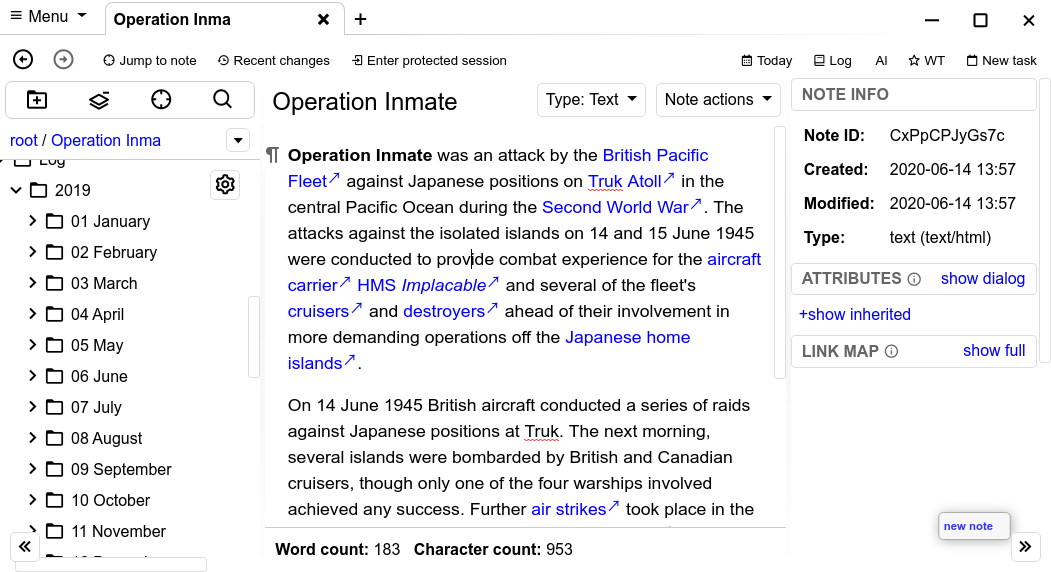Select the 2019 tree item label
This screenshot has height=572, width=1051.
coord(72,190)
